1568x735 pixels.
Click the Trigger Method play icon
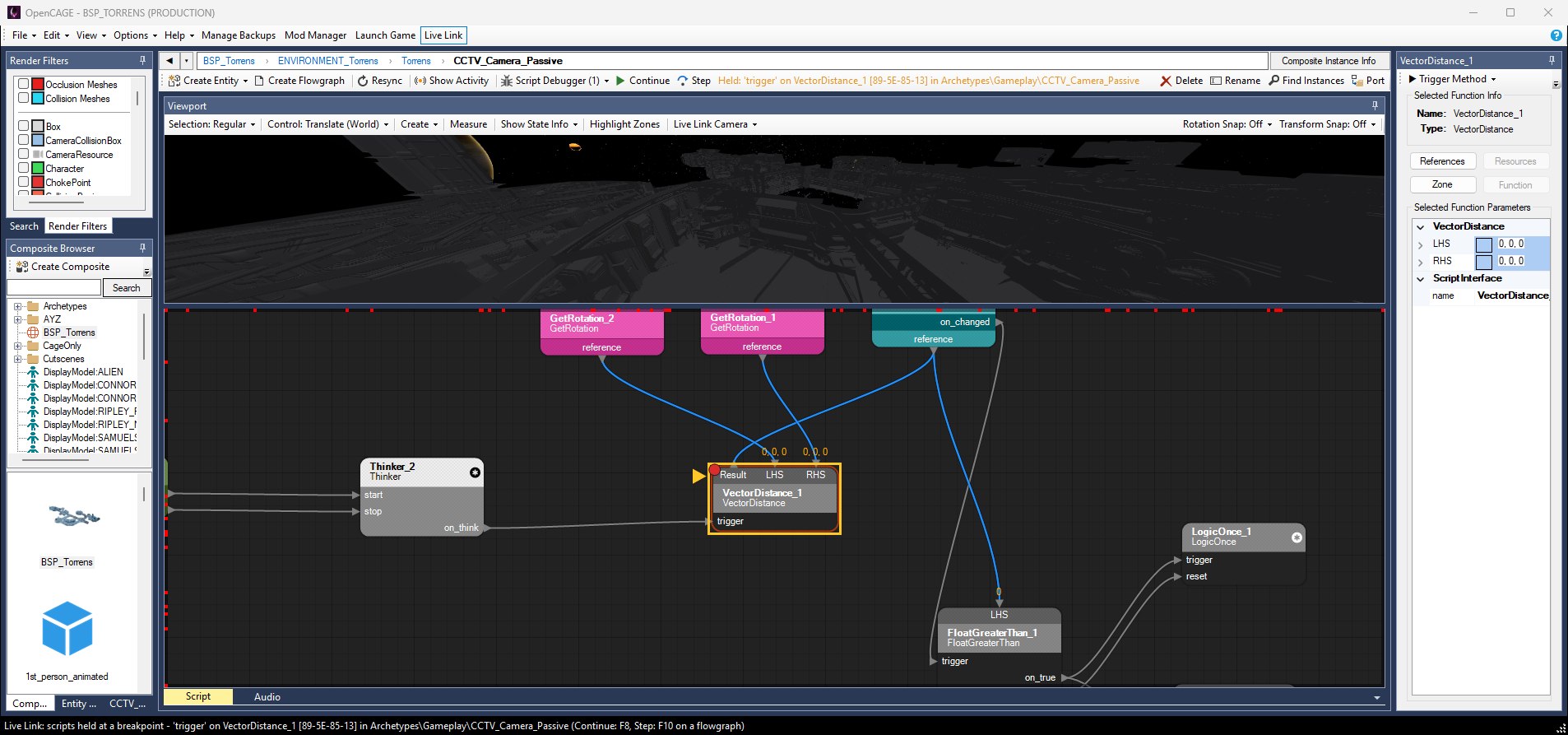[1413, 79]
